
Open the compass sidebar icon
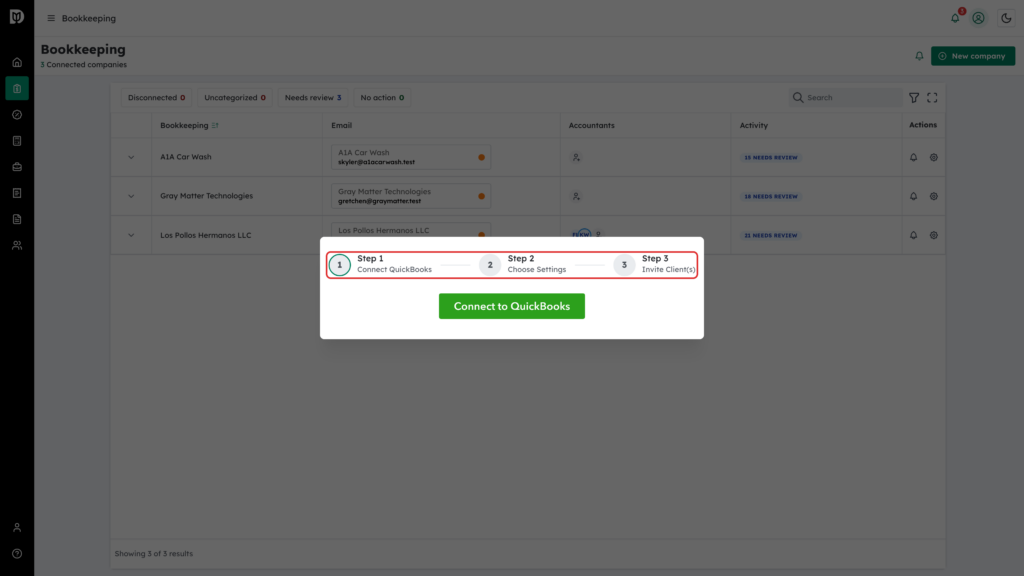coord(17,115)
